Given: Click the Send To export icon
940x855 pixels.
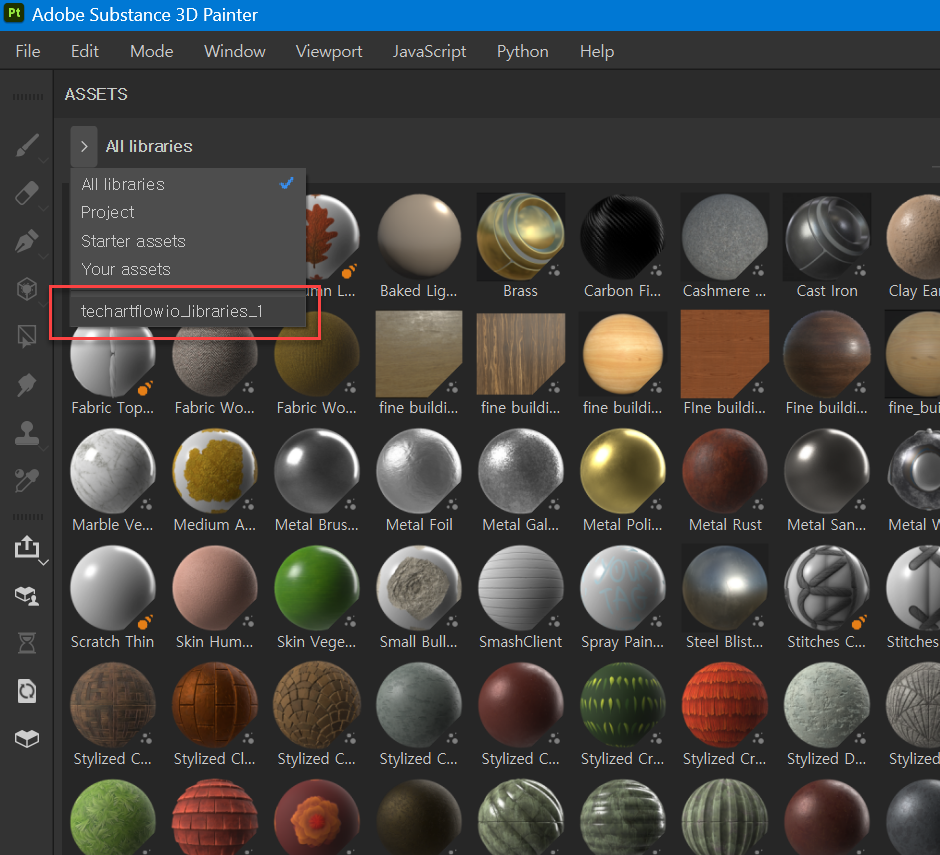Looking at the screenshot, I should (x=27, y=547).
